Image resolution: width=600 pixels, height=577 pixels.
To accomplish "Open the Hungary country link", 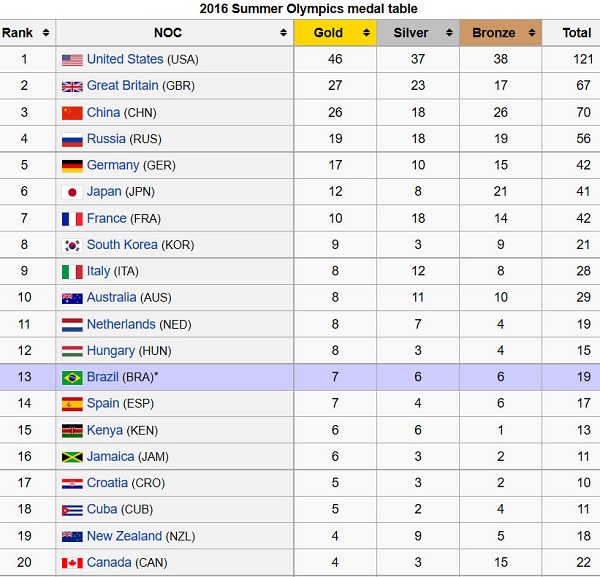I will 111,350.
